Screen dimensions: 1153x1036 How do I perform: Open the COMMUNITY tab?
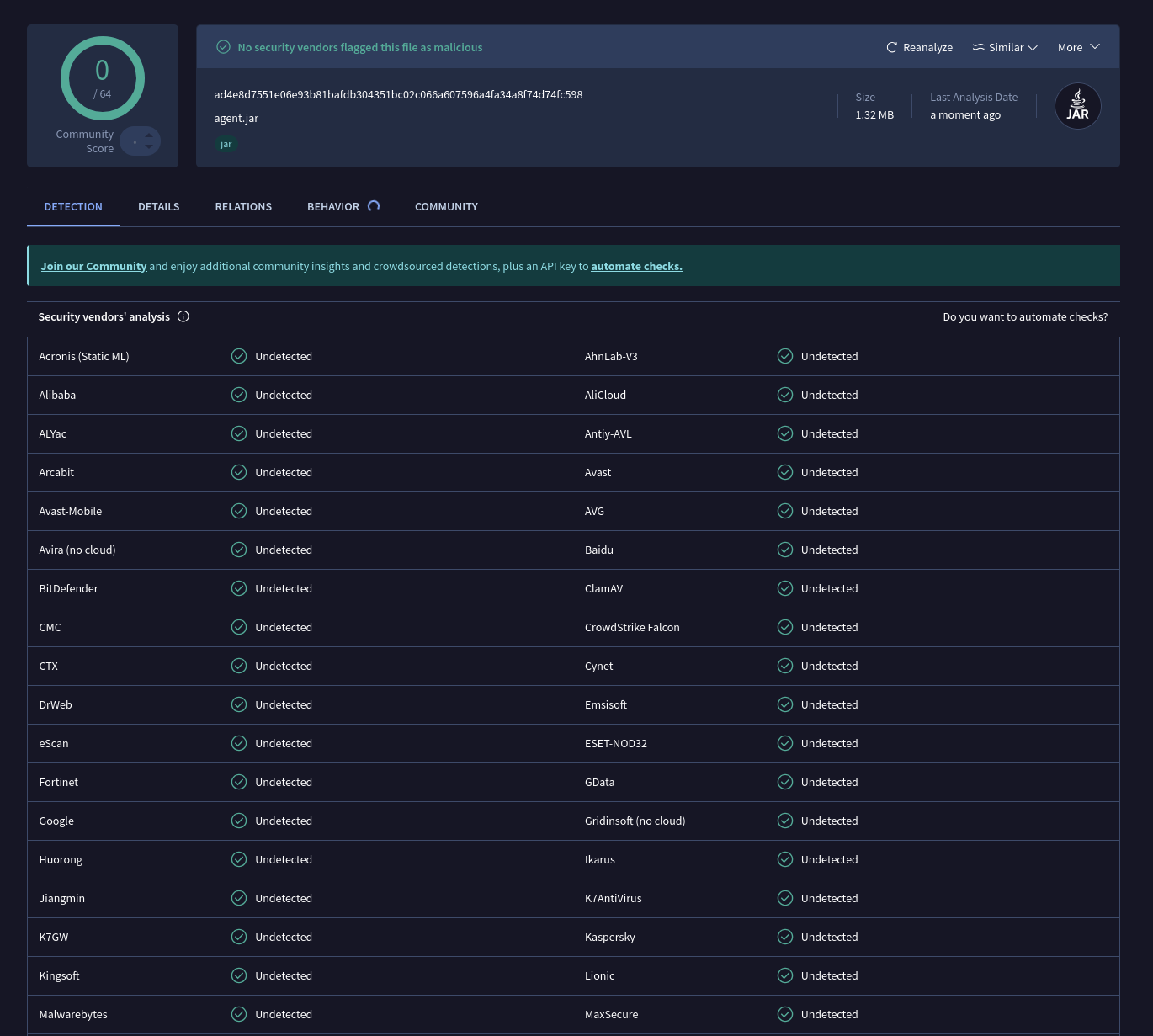(x=446, y=206)
